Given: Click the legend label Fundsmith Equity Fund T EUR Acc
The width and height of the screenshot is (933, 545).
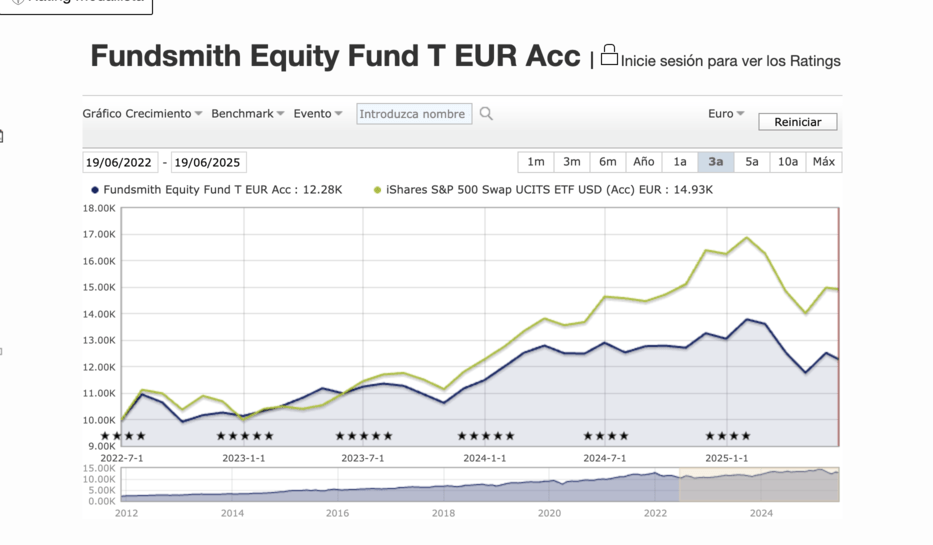Looking at the screenshot, I should (x=223, y=190).
